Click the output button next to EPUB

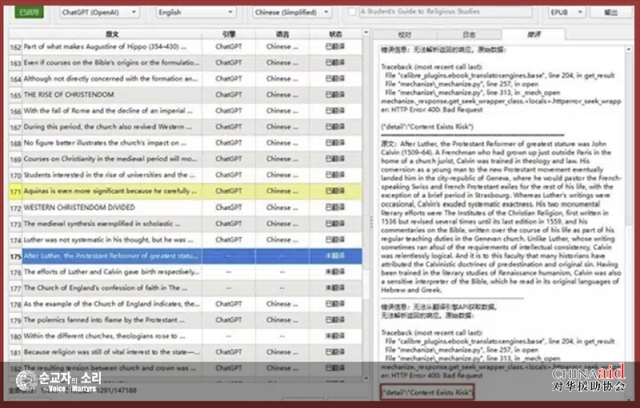611,12
